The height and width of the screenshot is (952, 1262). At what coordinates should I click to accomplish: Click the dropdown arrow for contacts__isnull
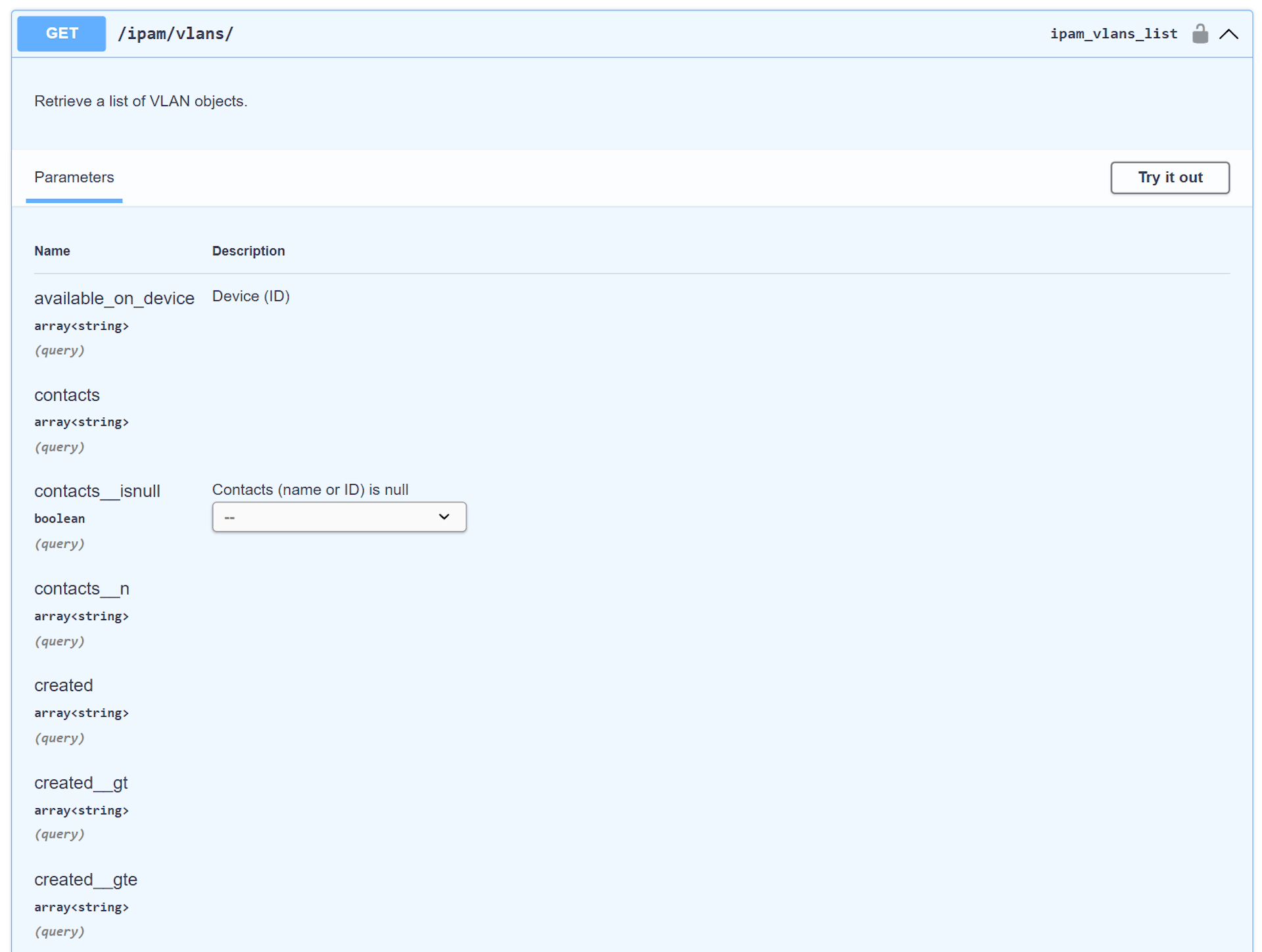pyautogui.click(x=444, y=517)
